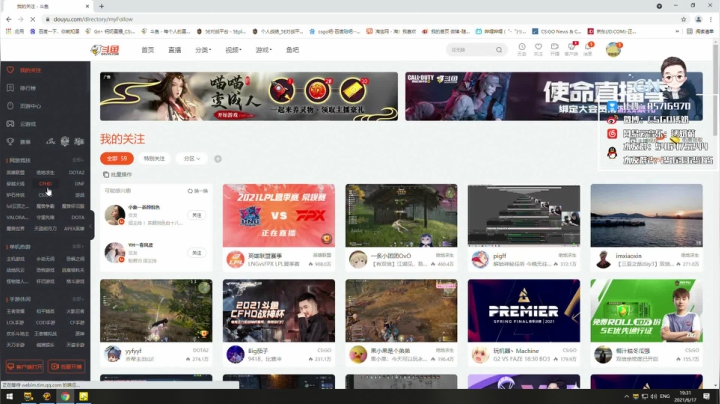Viewport: 720px width, 404px height.
Task: Open the yellow sticky note taskbar app
Action: tap(84, 396)
